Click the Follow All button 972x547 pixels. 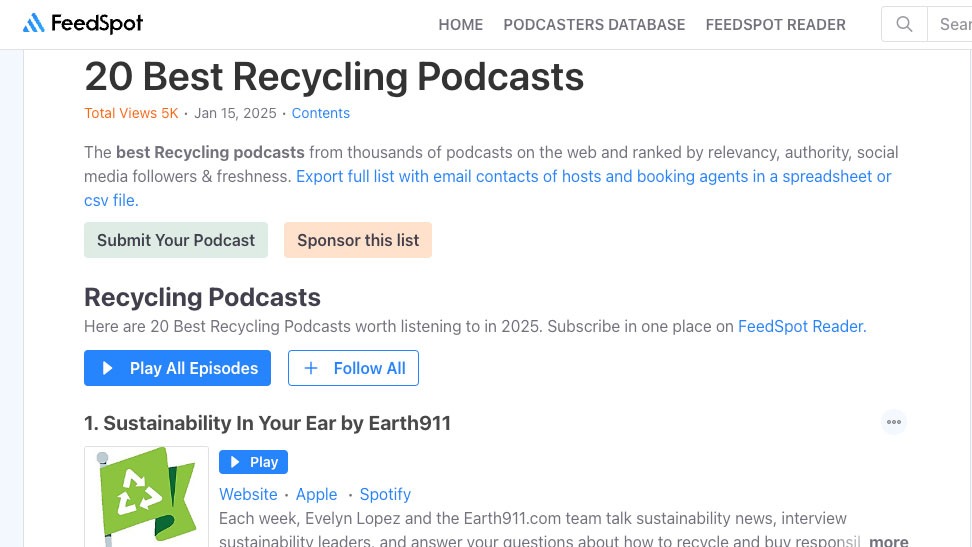click(353, 368)
